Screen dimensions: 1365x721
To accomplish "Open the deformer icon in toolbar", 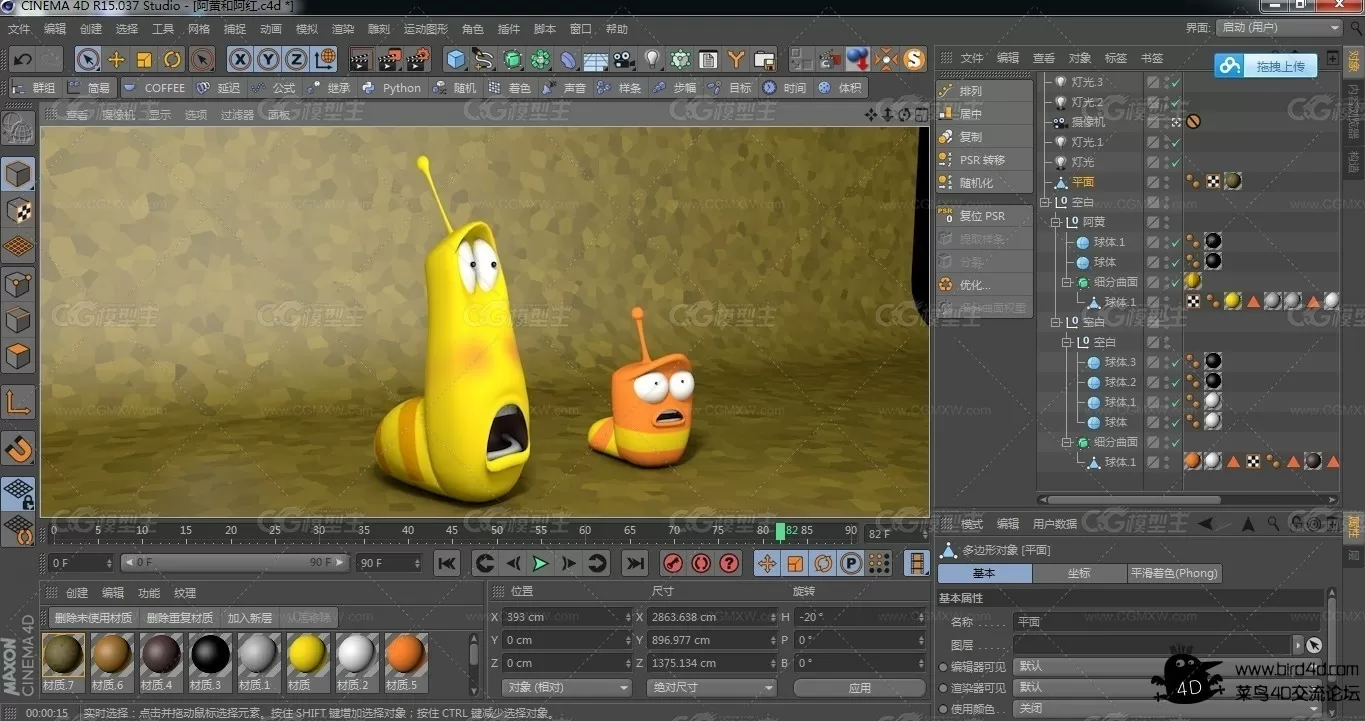I will tap(568, 59).
